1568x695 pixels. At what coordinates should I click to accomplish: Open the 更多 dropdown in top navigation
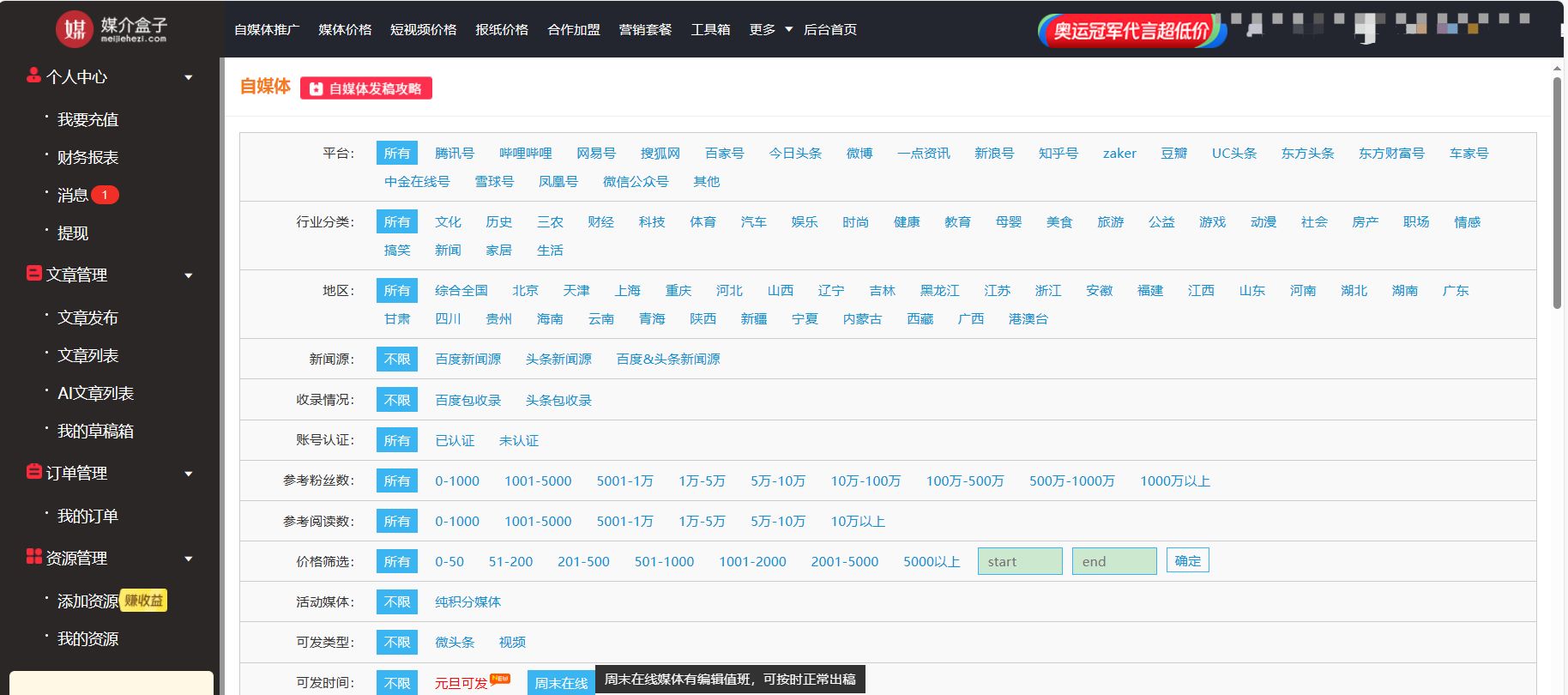click(x=770, y=29)
